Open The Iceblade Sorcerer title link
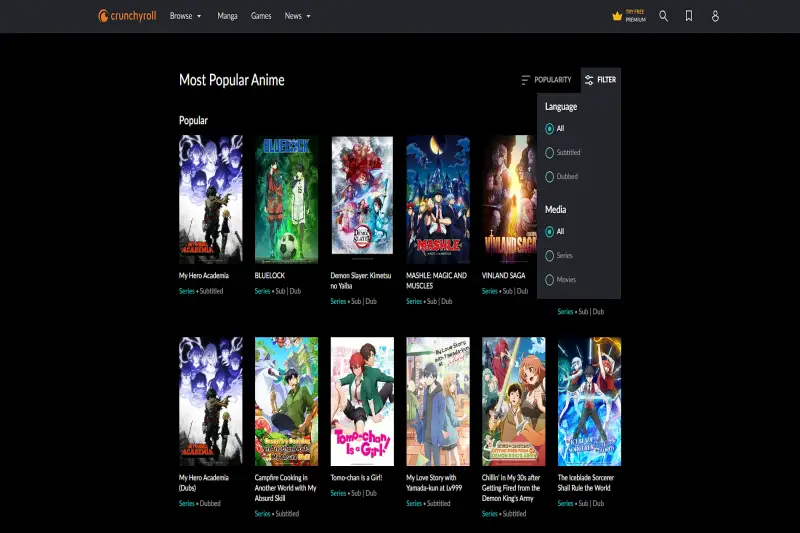 pos(586,483)
